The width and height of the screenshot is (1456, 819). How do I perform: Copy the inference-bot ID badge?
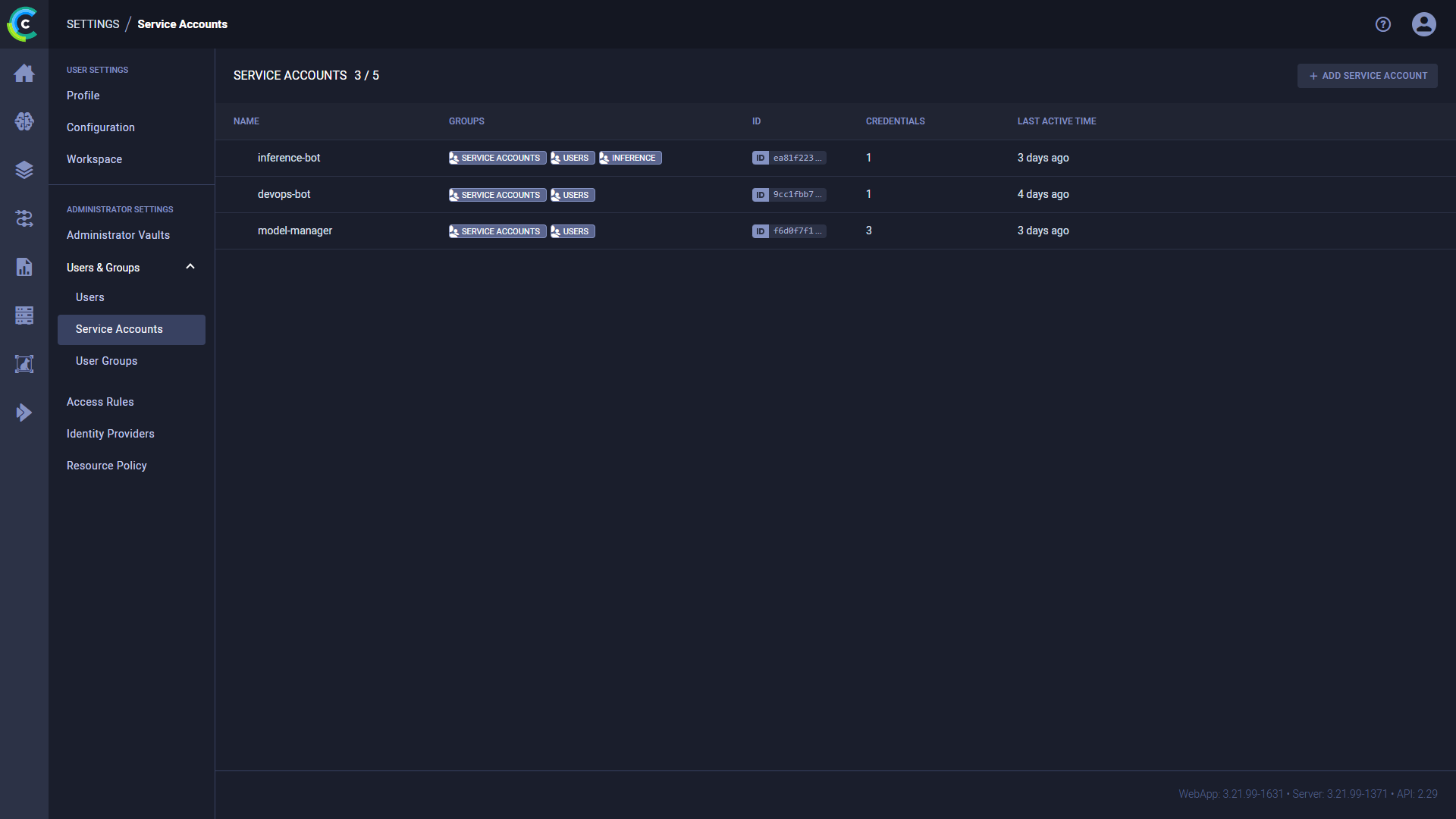coord(789,158)
